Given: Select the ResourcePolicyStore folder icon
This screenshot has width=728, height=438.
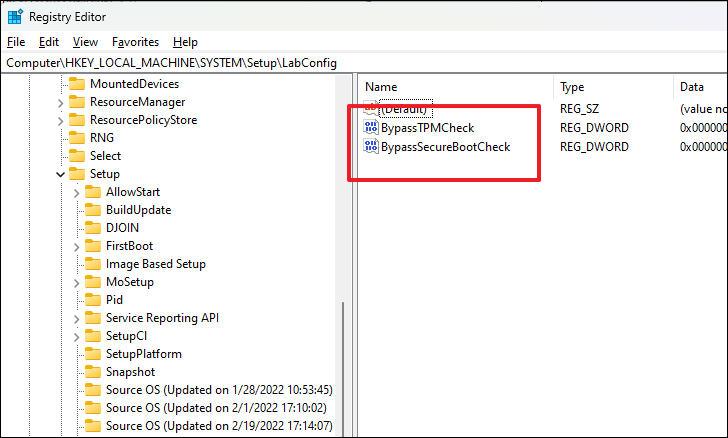Looking at the screenshot, I should pos(77,120).
